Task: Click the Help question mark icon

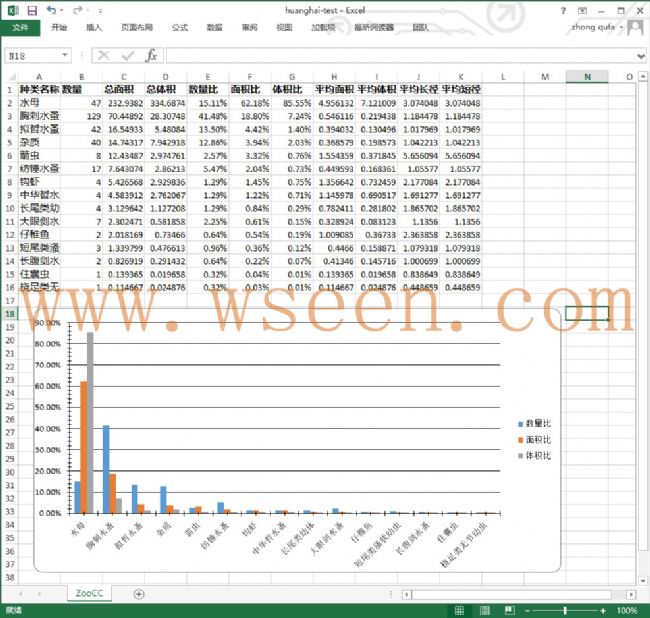Action: [565, 10]
